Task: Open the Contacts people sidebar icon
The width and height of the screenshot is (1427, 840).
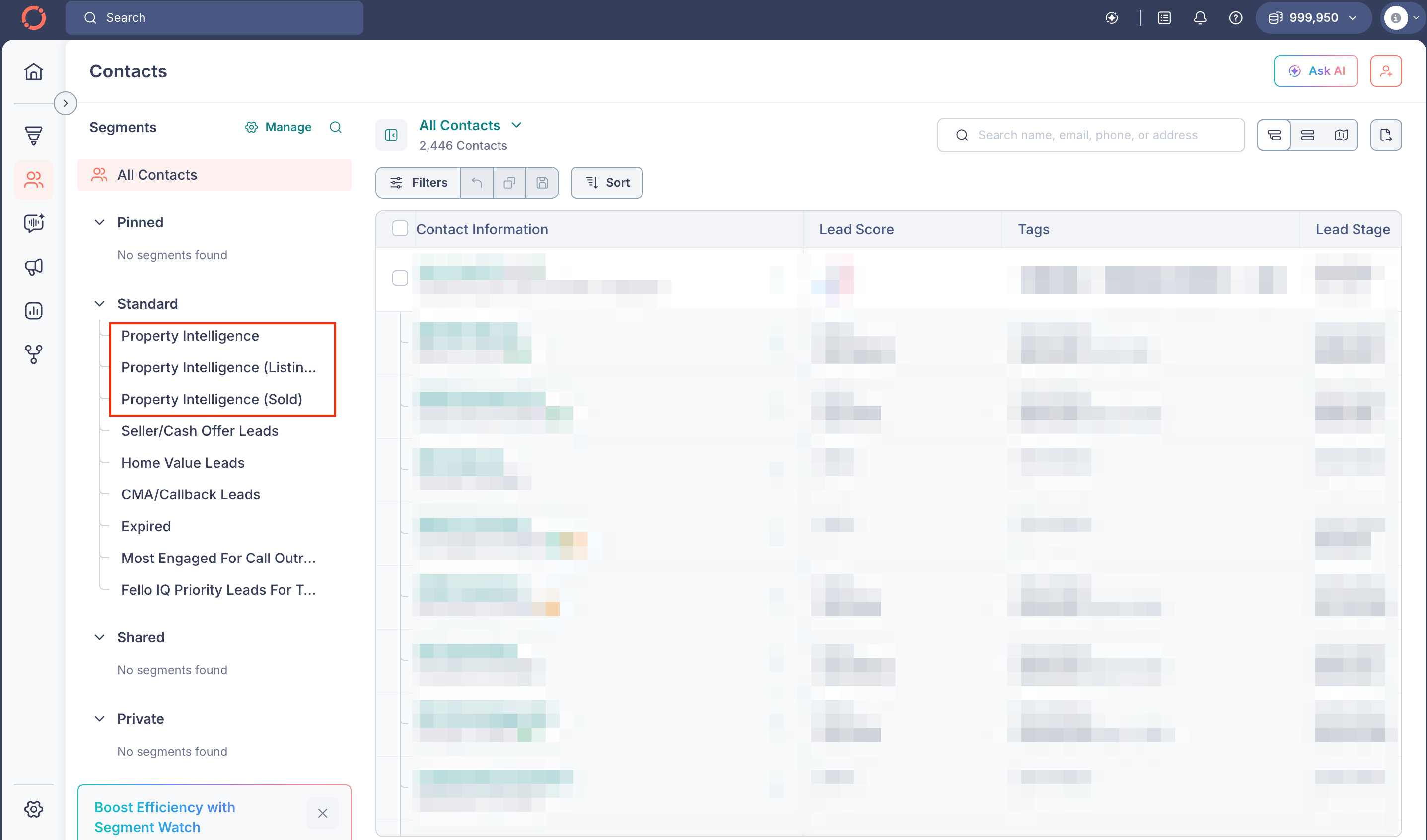Action: 33,180
